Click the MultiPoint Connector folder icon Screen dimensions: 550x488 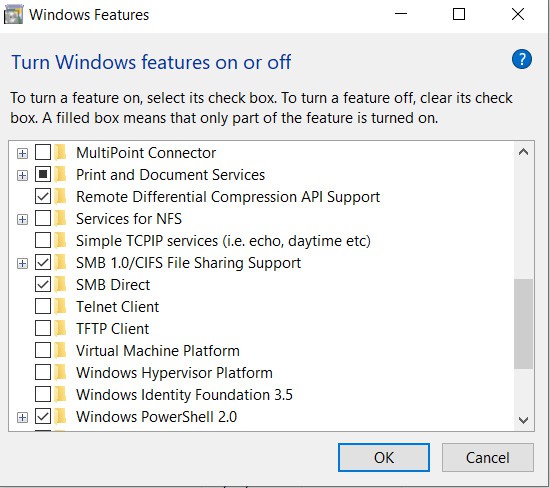pos(61,152)
